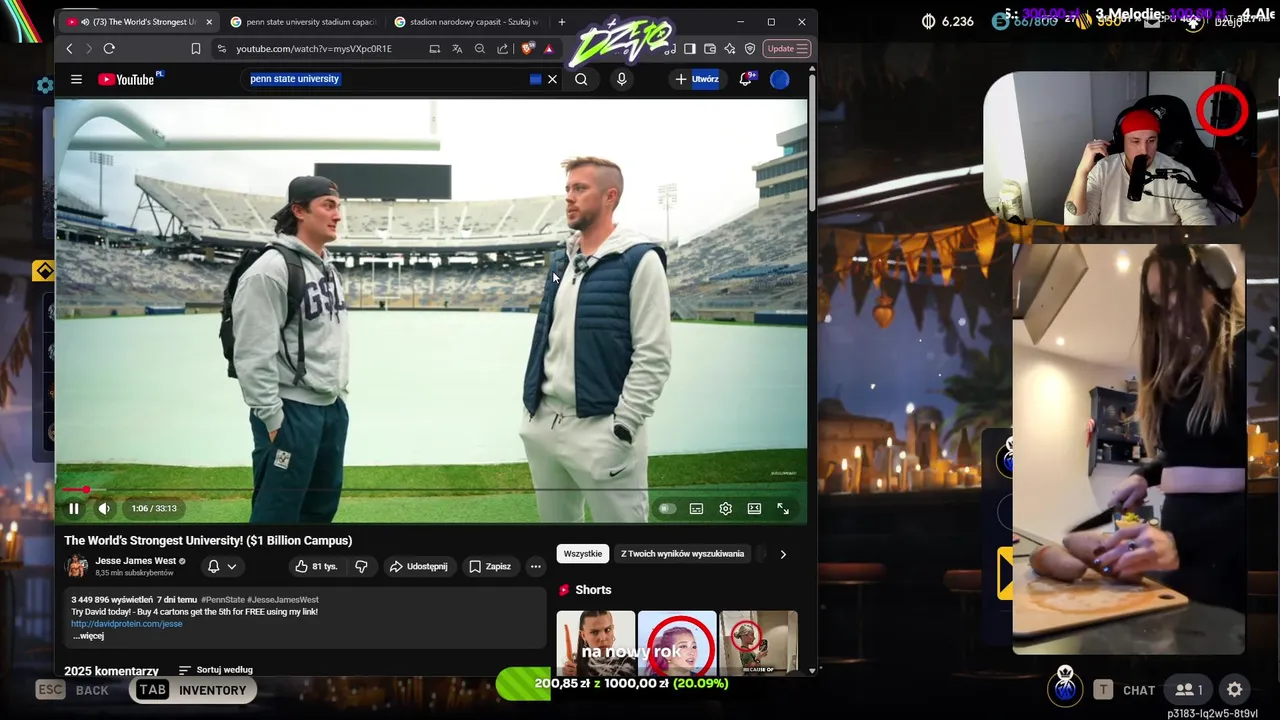The height and width of the screenshot is (720, 1280).
Task: Seek on the video progress bar
Action: coord(431,490)
